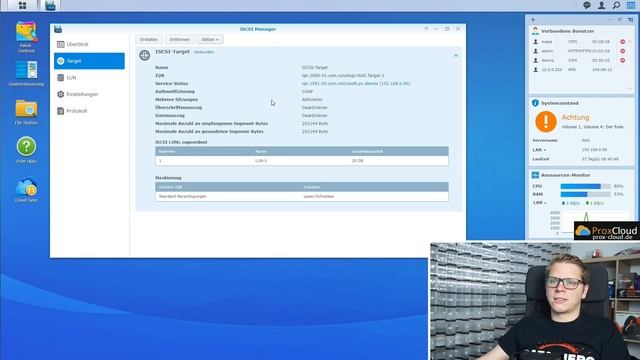Select the Standard-Berechtigungen masking row
Screen dimensions: 640x360
pyautogui.click(x=302, y=196)
